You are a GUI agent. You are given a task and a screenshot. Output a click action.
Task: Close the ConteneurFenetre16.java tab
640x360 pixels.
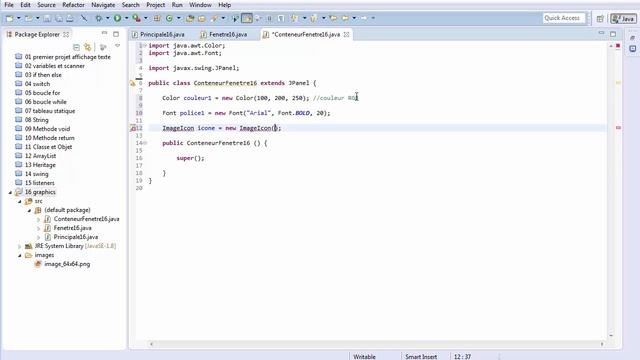(347, 35)
